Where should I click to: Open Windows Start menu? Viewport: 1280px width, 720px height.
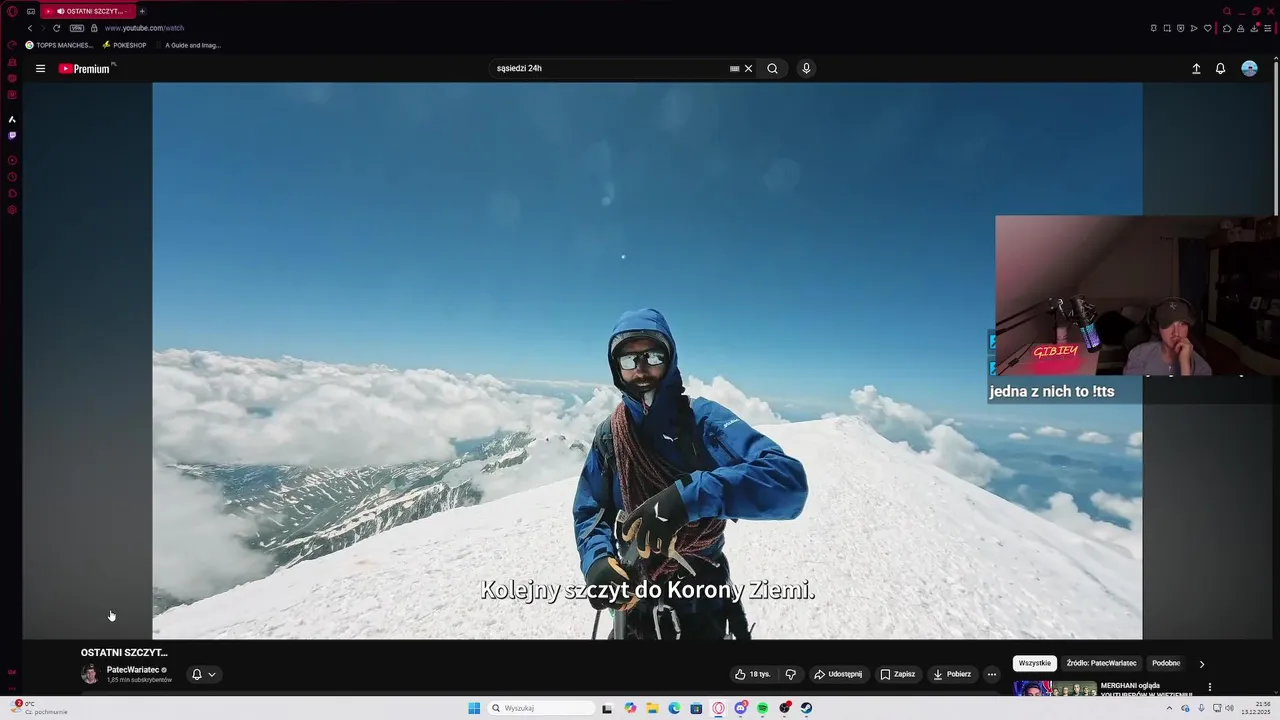click(x=474, y=708)
